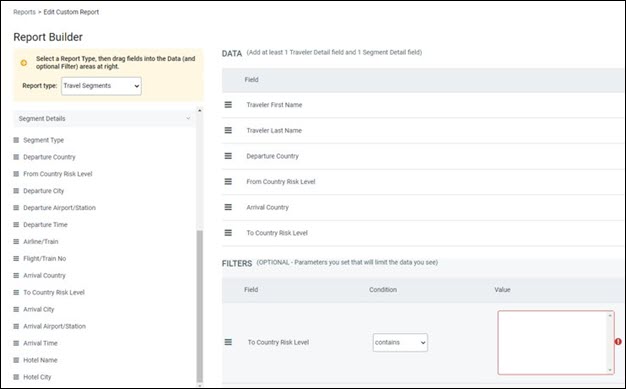Select 'Hotel Name' in the field list

[40, 360]
